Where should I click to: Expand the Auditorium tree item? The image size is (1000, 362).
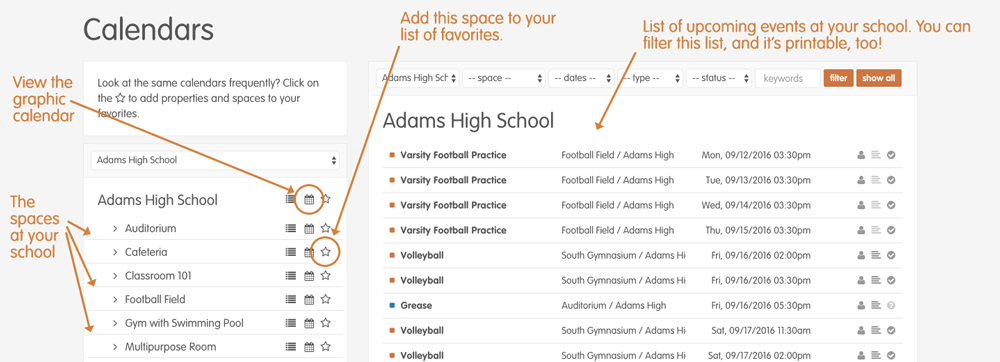pos(115,228)
